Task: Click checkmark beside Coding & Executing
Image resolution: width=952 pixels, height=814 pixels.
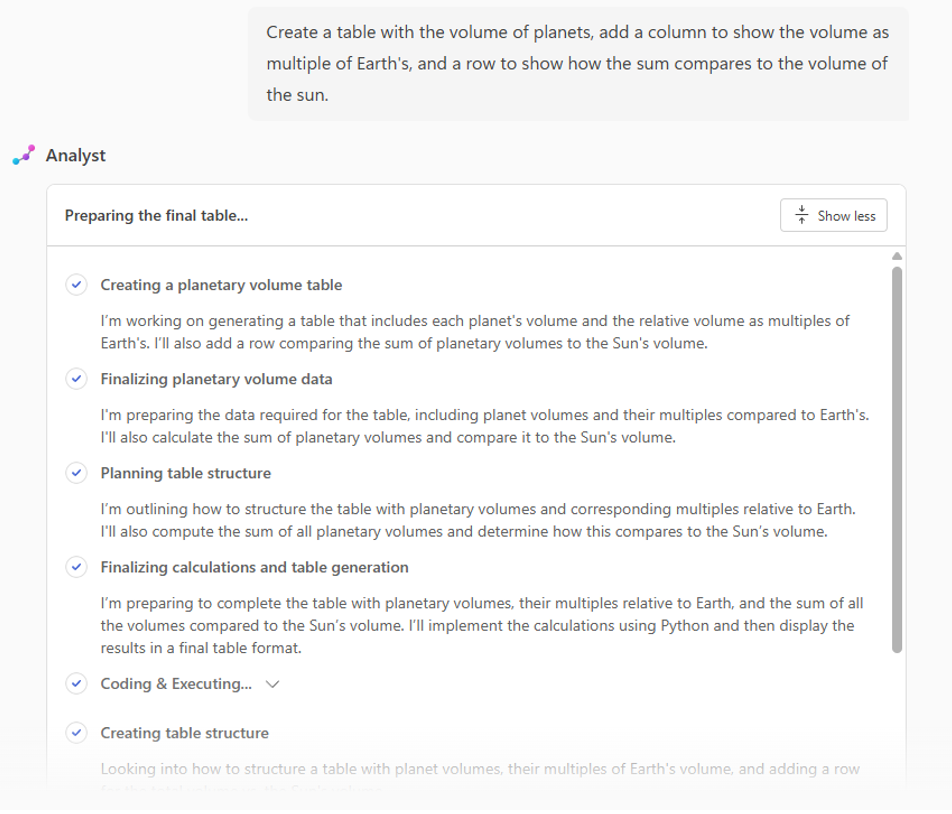Action: (x=76, y=683)
